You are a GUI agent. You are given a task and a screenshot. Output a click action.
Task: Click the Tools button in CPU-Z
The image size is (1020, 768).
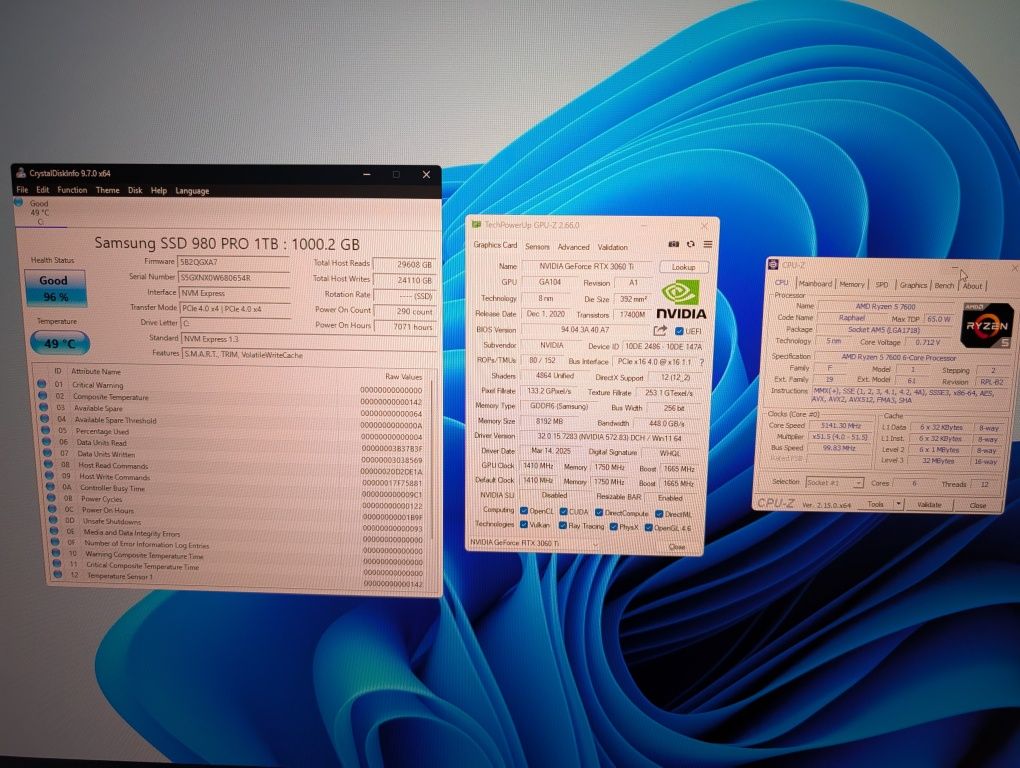click(x=876, y=504)
